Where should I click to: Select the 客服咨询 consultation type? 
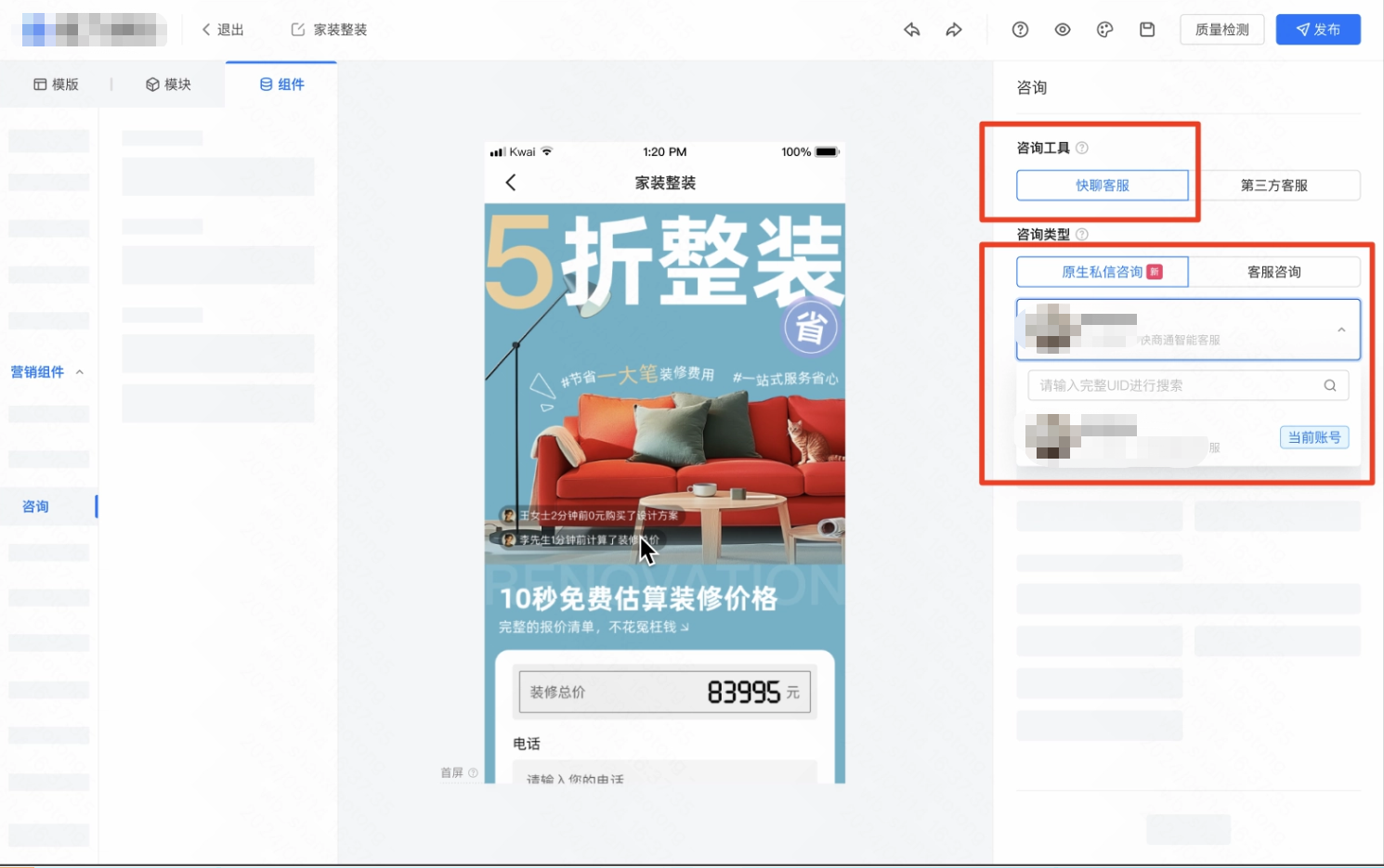1276,271
